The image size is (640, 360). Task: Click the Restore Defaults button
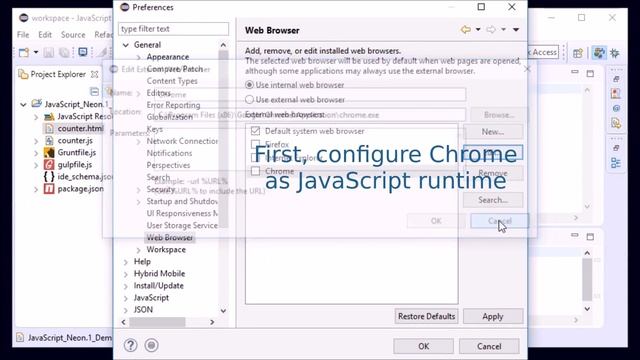[426, 316]
